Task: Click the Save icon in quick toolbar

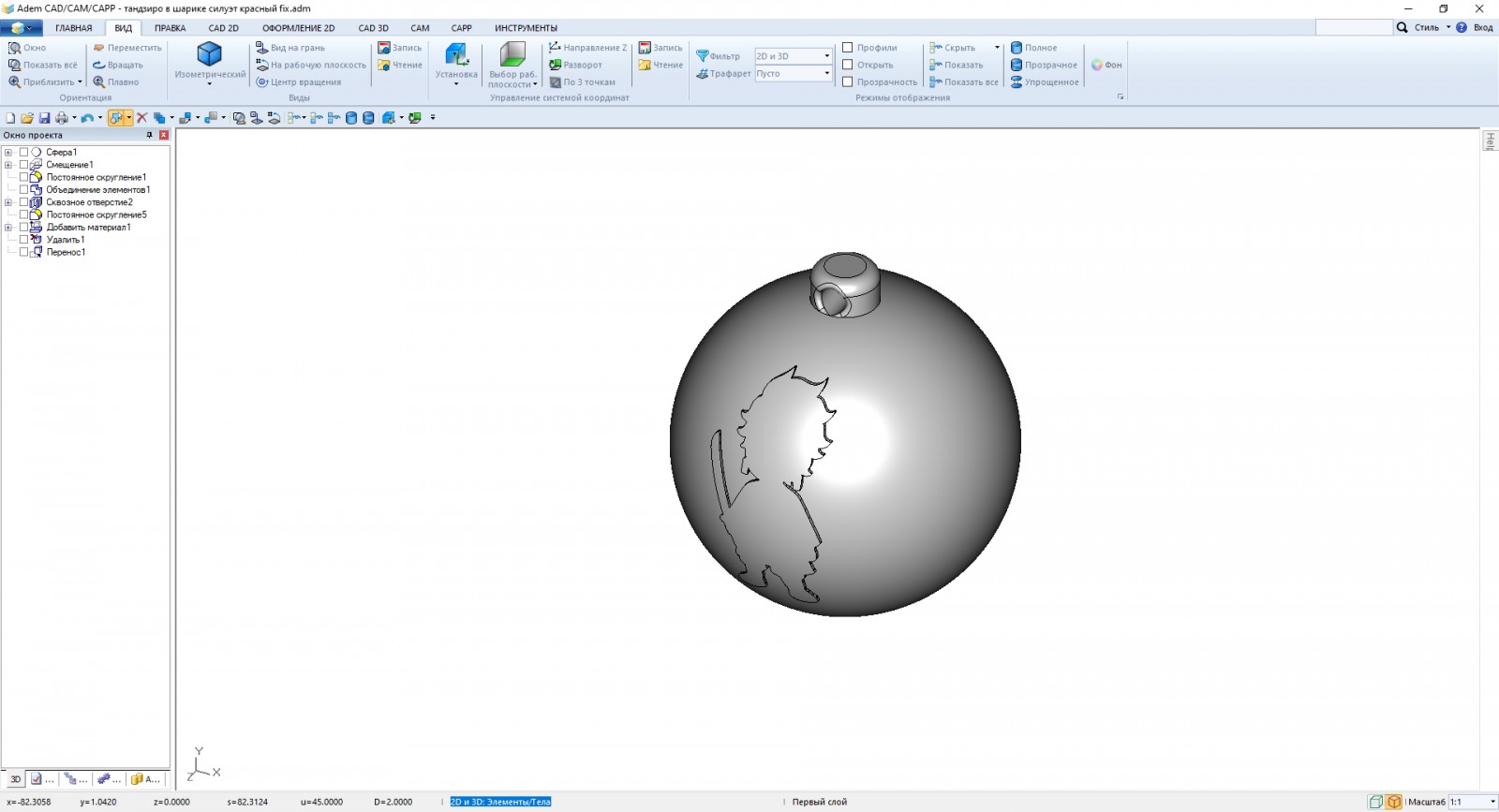Action: (x=44, y=118)
